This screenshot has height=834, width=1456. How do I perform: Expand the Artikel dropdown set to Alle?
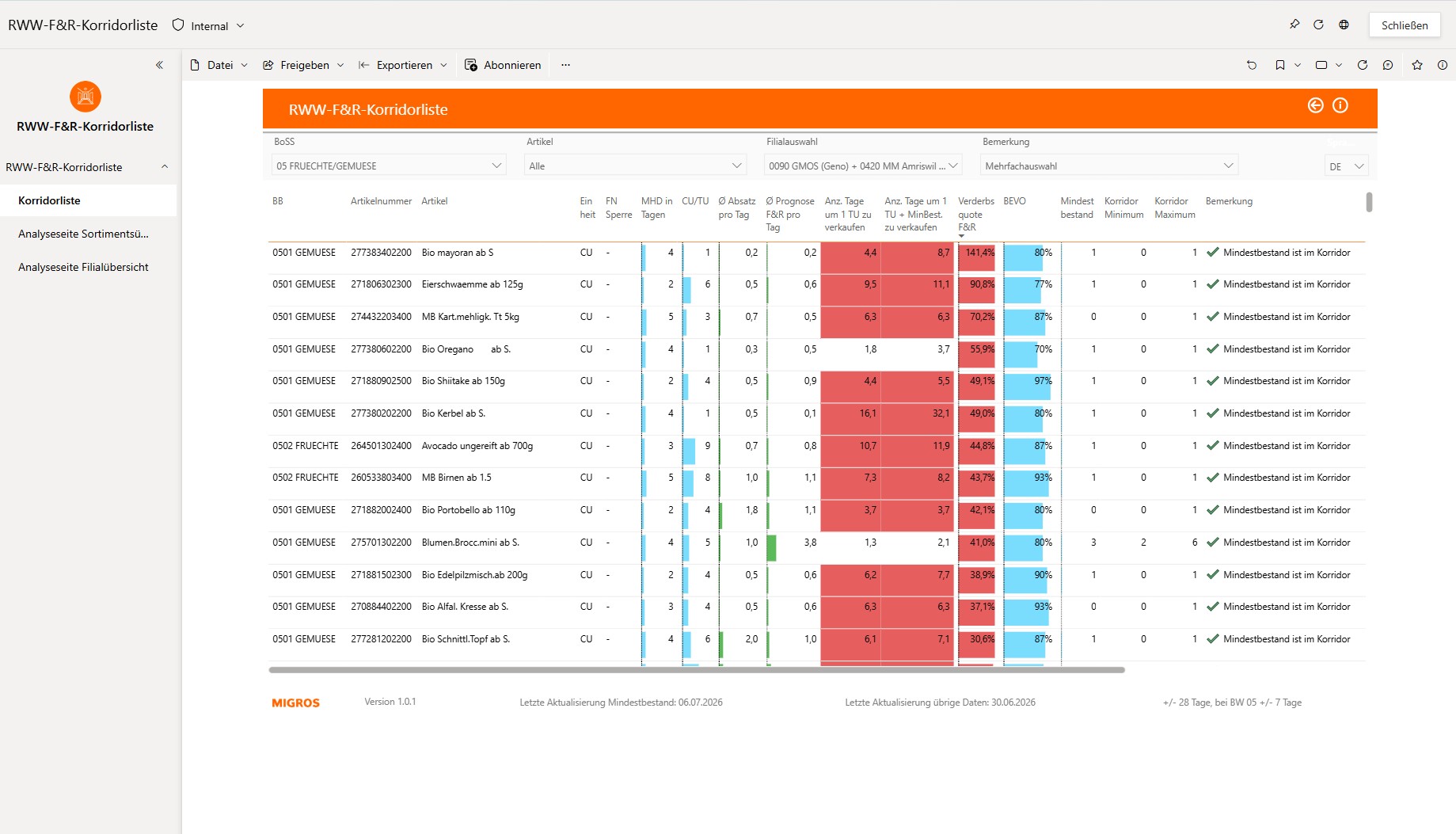pos(636,166)
